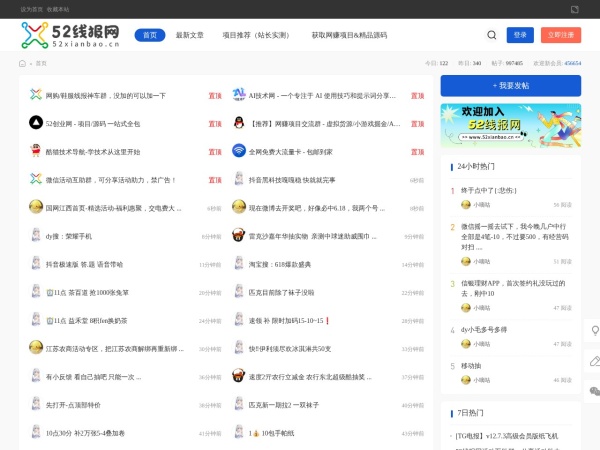This screenshot has width=600, height=450.
Task: Click avatar beside 淘宝搜：618爆款盛典 post
Action: (x=239, y=263)
